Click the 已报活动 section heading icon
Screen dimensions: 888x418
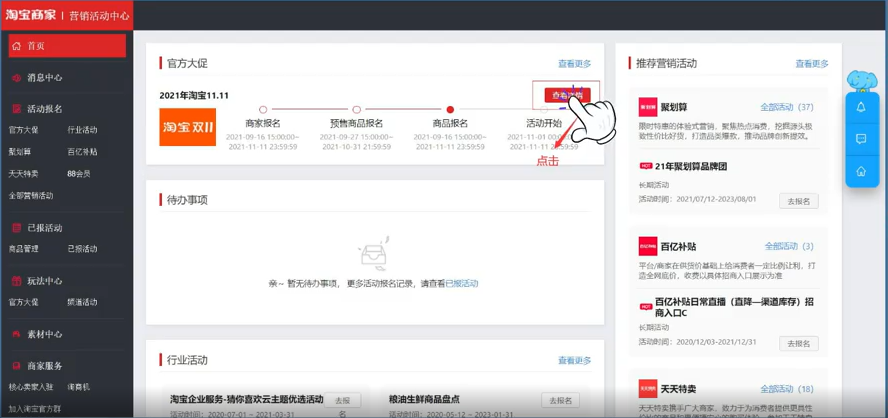(16, 228)
